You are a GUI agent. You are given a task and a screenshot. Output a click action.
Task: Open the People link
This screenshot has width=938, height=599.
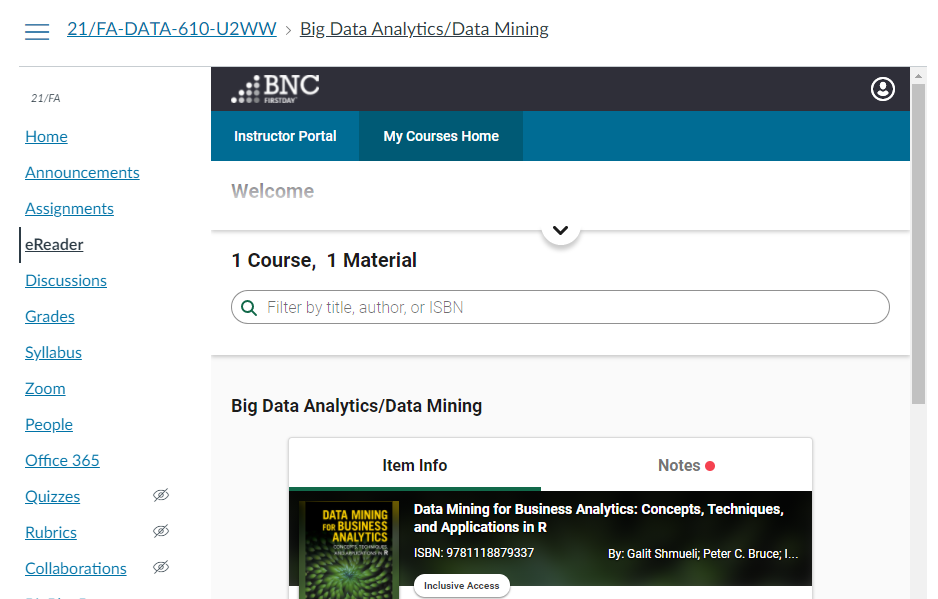[x=48, y=424]
